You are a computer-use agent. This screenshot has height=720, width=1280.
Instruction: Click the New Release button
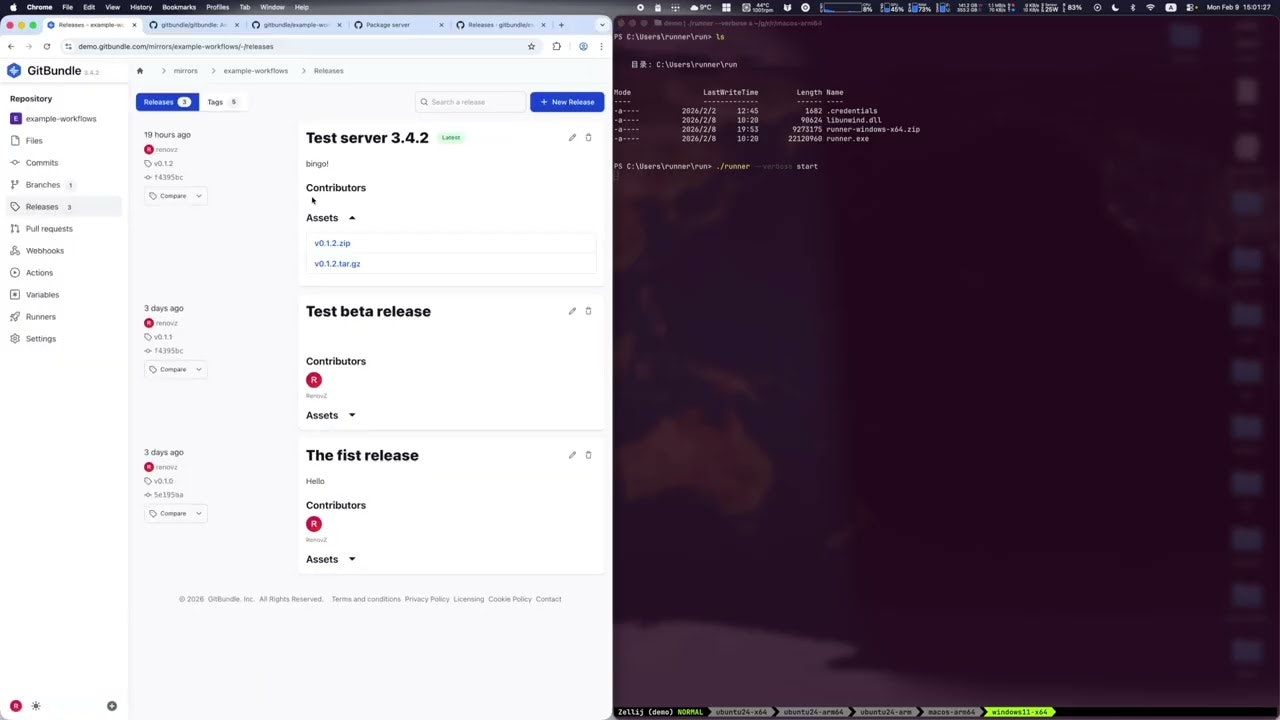567,102
